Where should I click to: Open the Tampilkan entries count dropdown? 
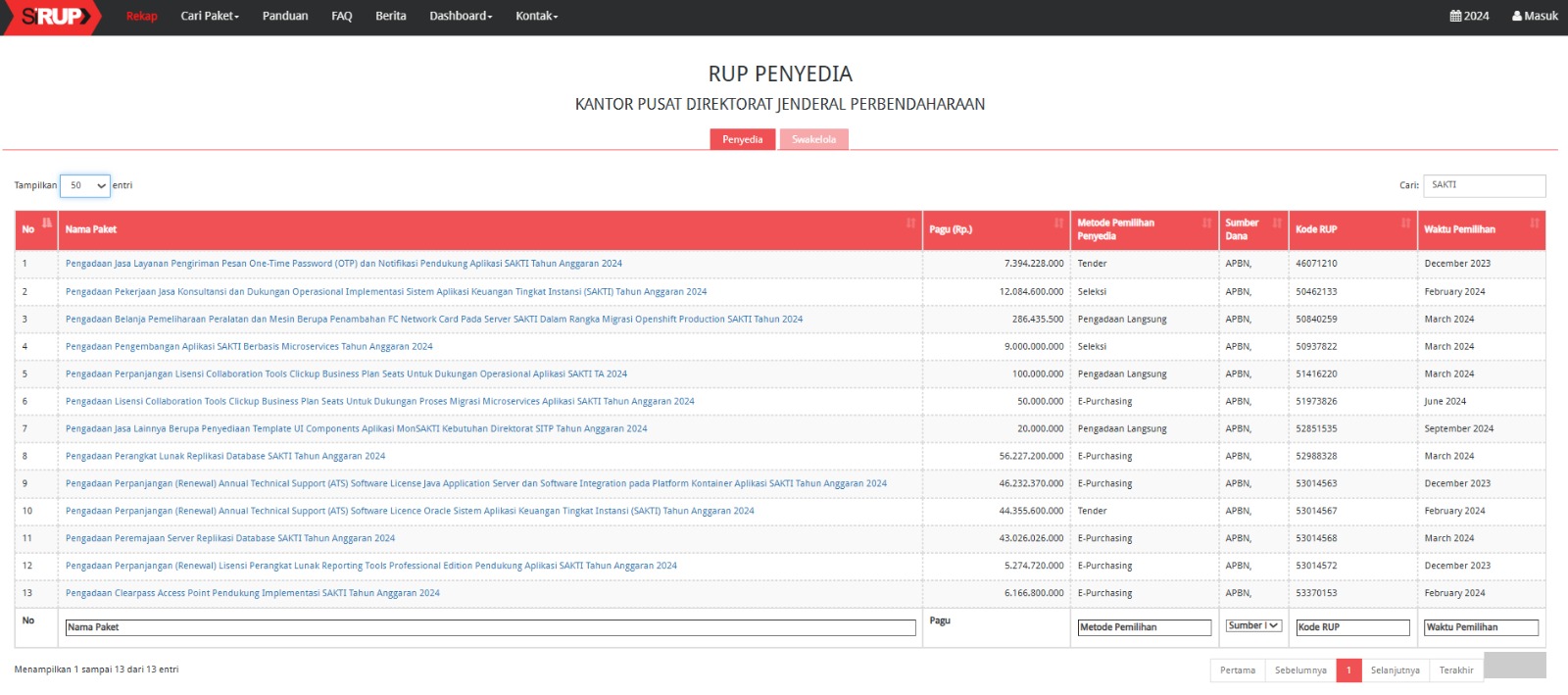click(x=85, y=185)
